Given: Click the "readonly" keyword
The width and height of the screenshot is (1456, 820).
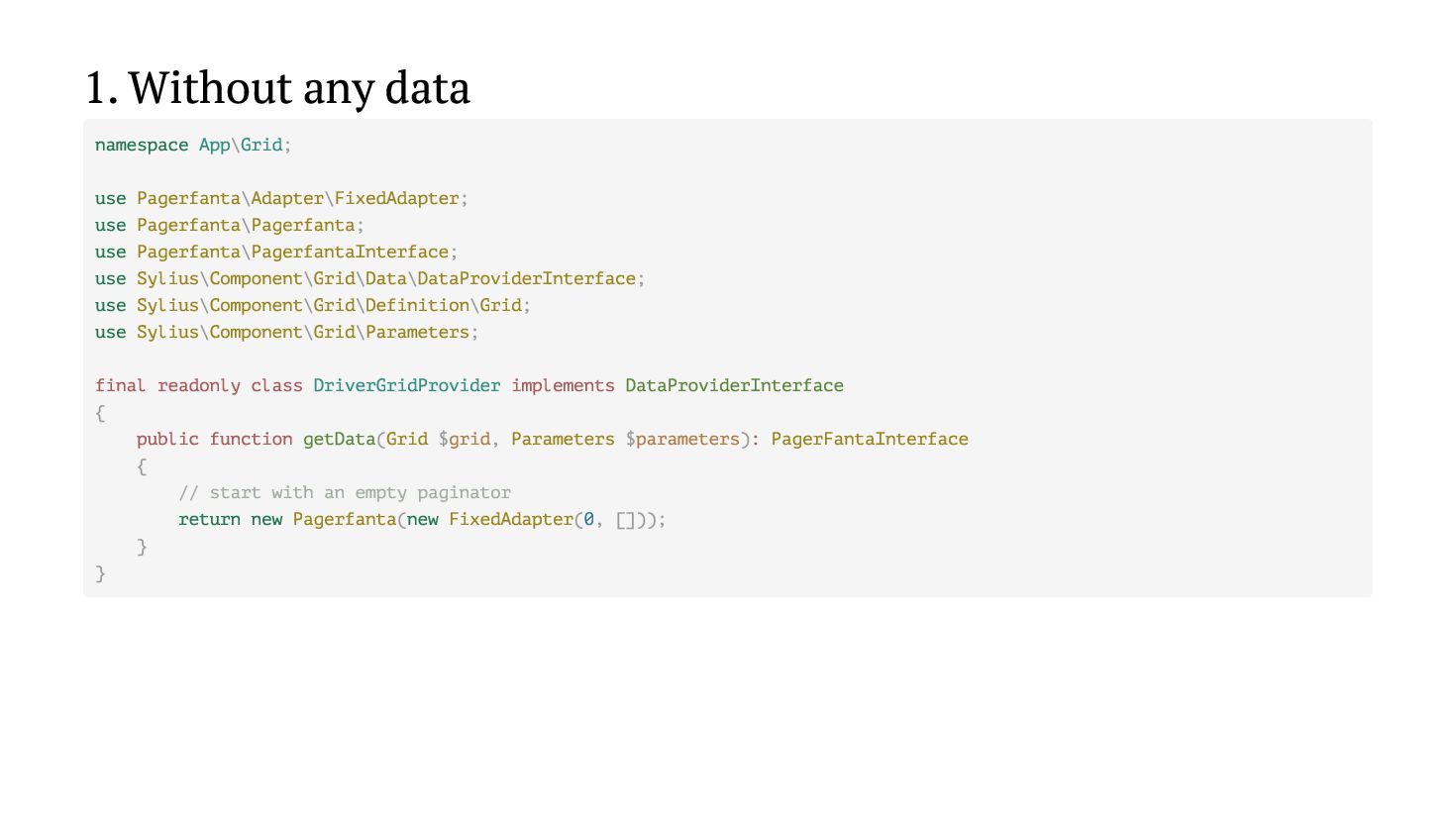Looking at the screenshot, I should click(198, 385).
